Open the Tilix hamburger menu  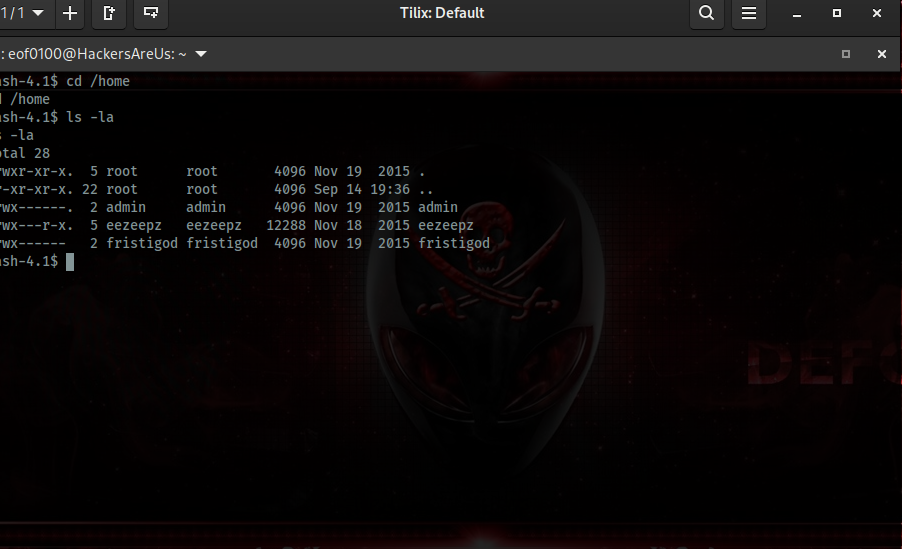pos(748,14)
